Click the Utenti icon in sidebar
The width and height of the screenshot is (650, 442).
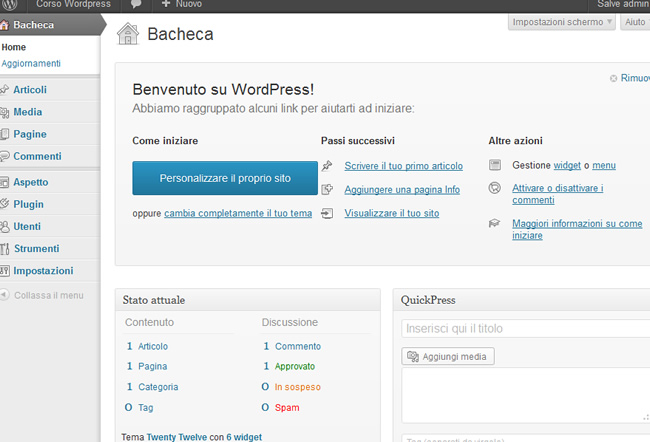tap(6, 226)
